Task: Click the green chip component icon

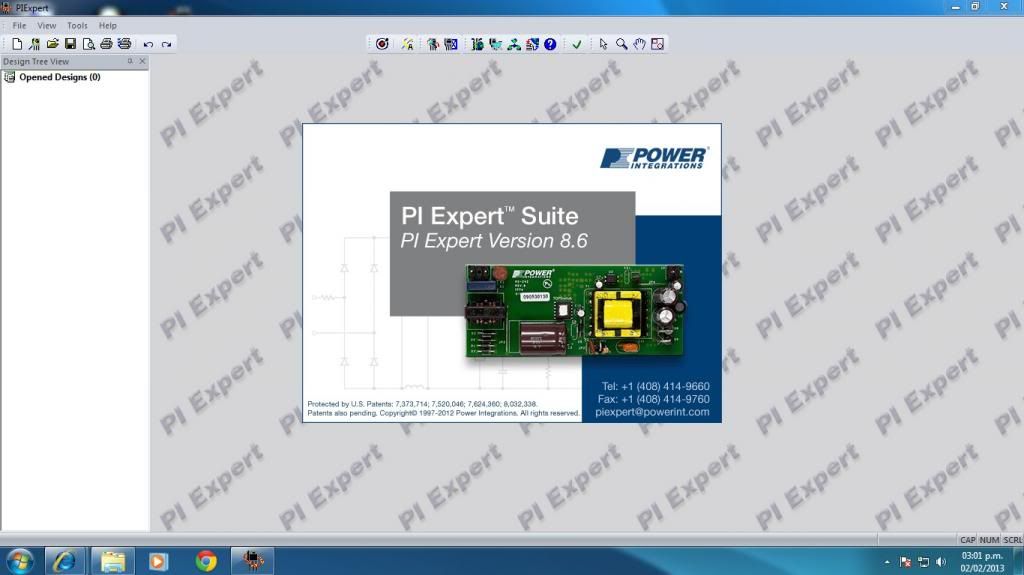Action: [477, 44]
